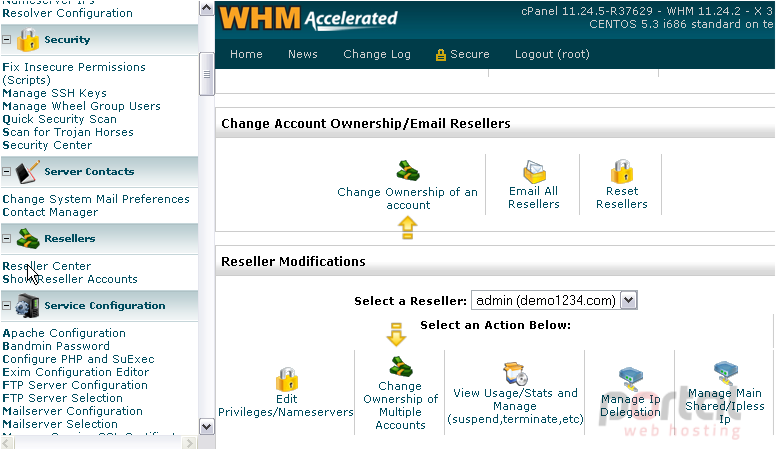Click the WHM Accelerated logo

point(308,18)
